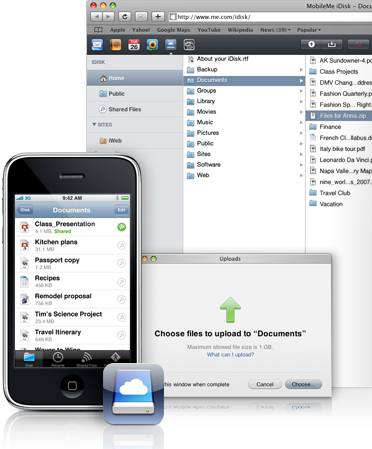The image size is (372, 449).
Task: Add bookmark with the plus button
Action: [158, 16]
